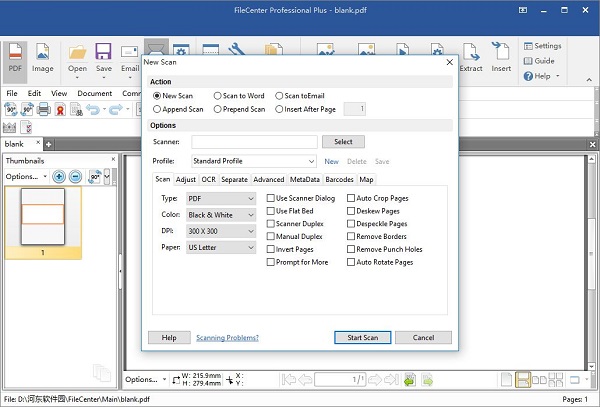The width and height of the screenshot is (600, 407).
Task: Expand the Standard Profile dropdown
Action: pos(254,161)
